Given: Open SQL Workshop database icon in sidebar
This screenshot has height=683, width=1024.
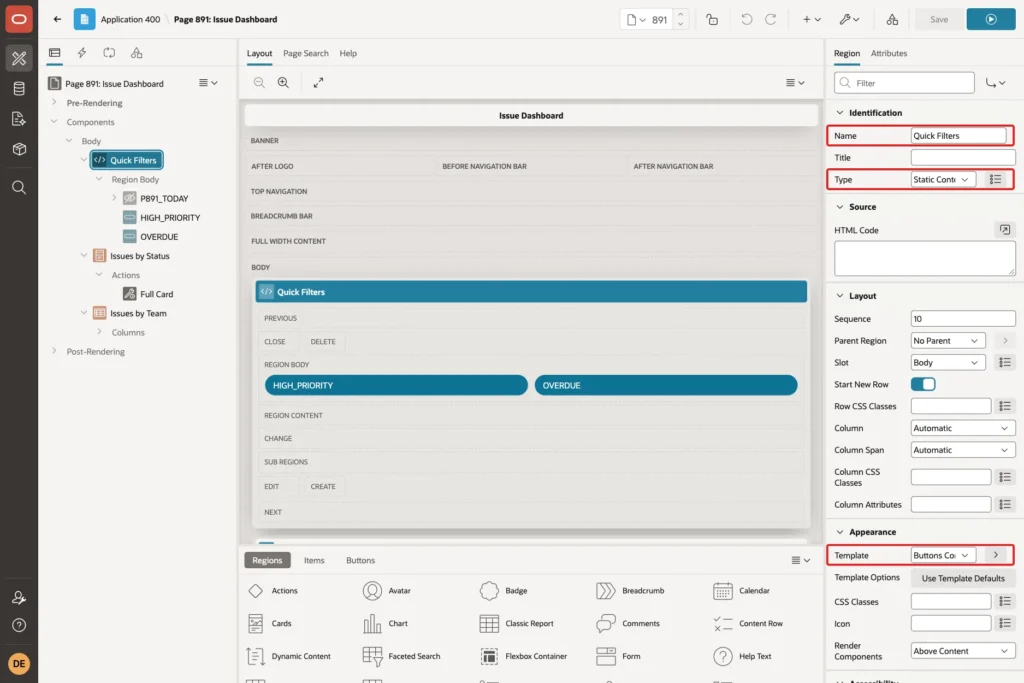Looking at the screenshot, I should (19, 89).
